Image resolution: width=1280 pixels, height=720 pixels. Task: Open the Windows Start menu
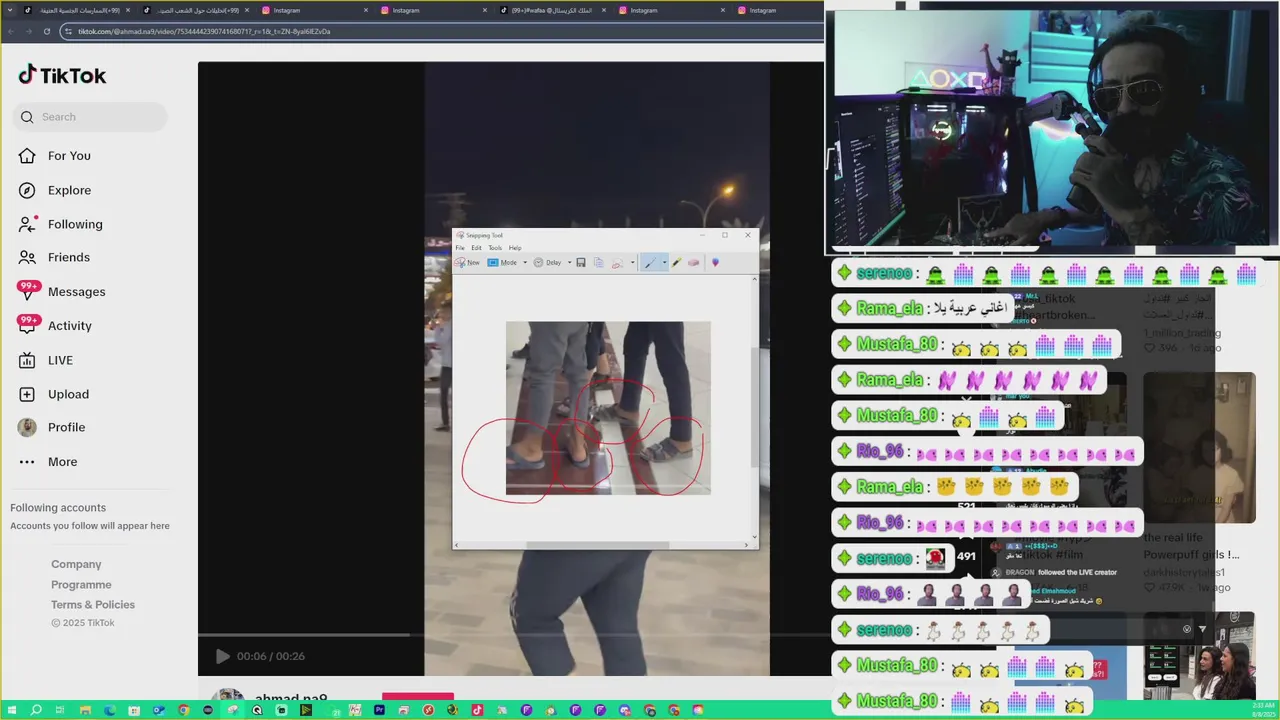[x=11, y=710]
